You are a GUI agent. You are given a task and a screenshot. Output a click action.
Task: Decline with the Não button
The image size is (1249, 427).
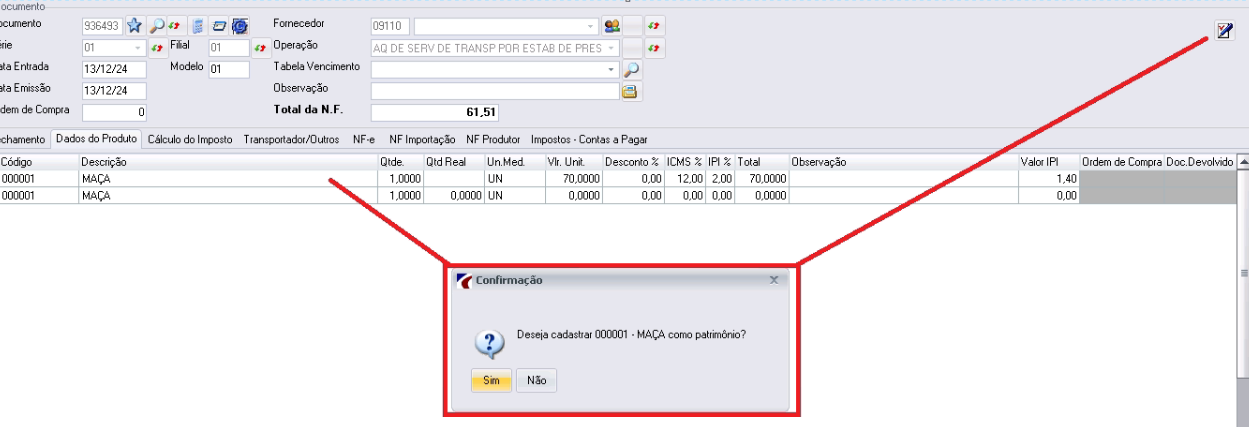click(x=536, y=380)
